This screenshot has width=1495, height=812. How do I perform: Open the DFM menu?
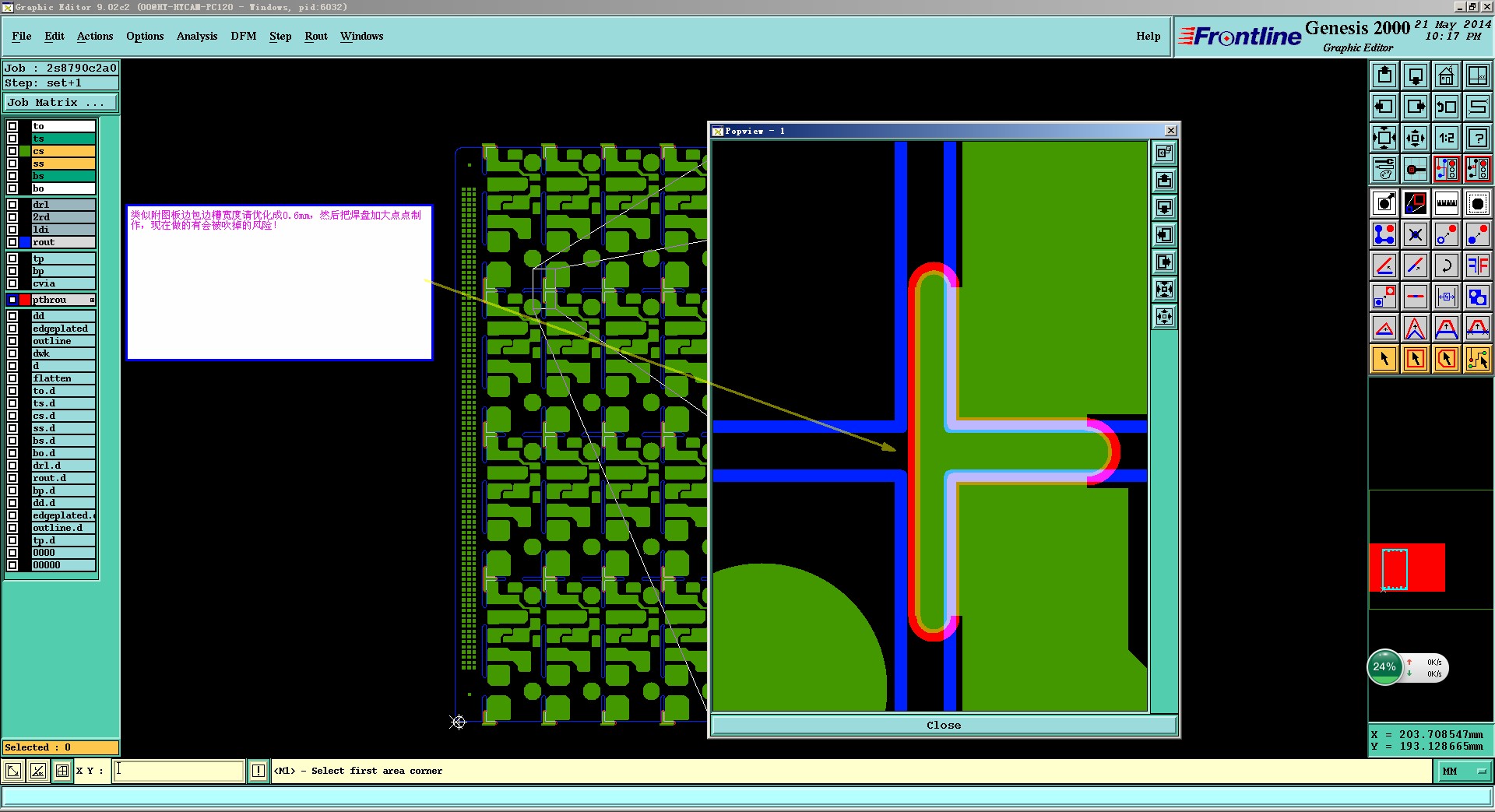pos(244,36)
